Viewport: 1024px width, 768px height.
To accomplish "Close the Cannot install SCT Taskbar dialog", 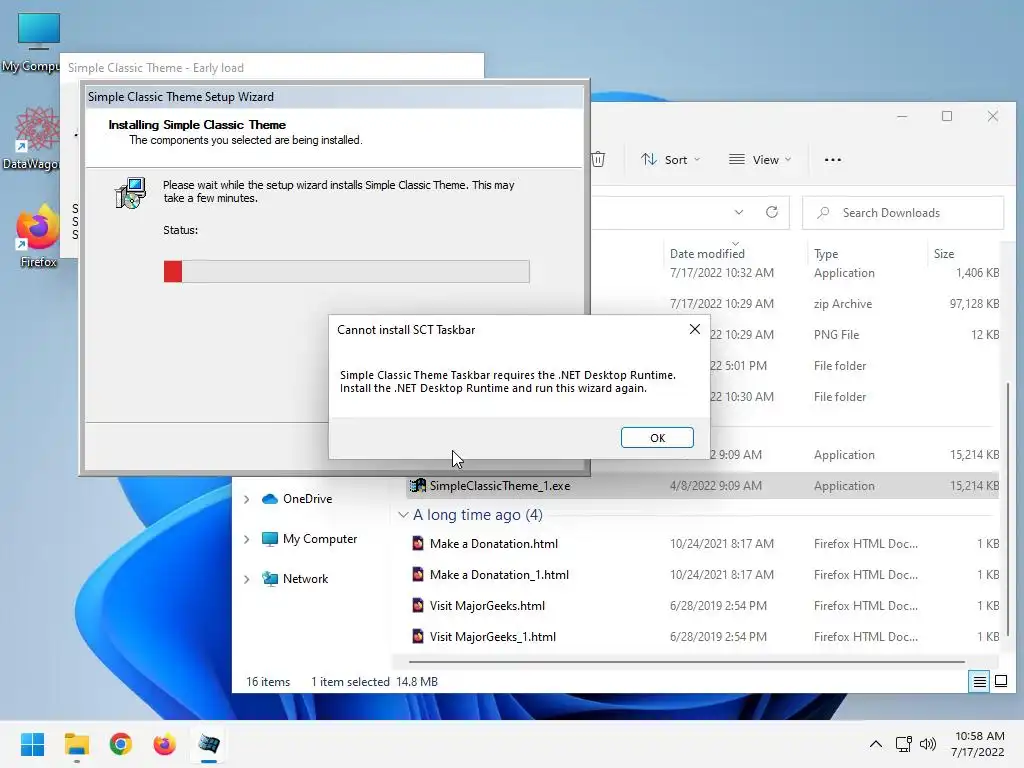I will point(695,329).
